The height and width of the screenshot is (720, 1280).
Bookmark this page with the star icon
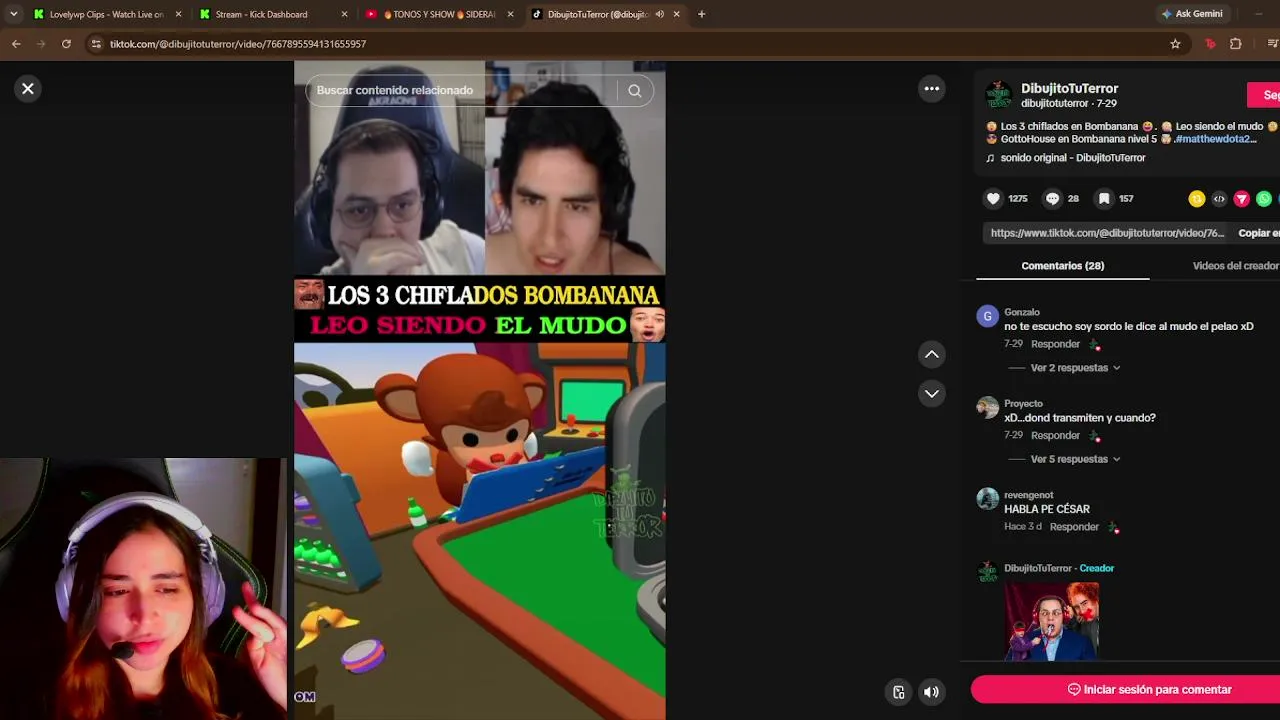point(1175,44)
